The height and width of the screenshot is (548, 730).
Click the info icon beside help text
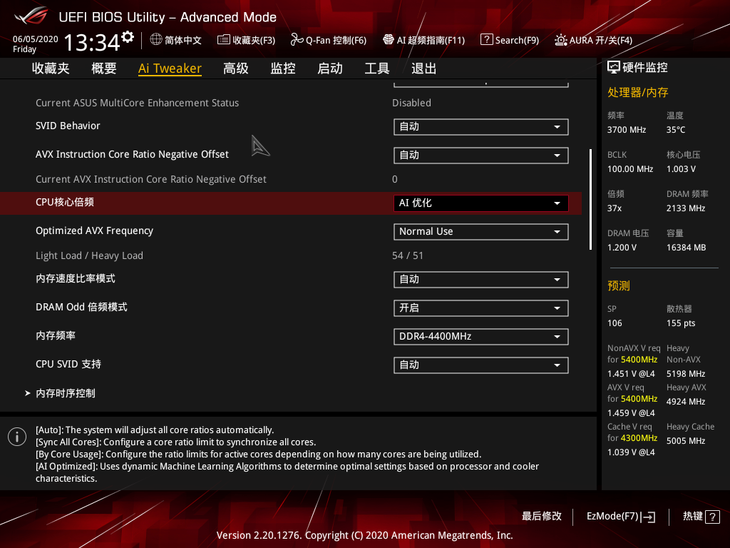click(x=17, y=437)
